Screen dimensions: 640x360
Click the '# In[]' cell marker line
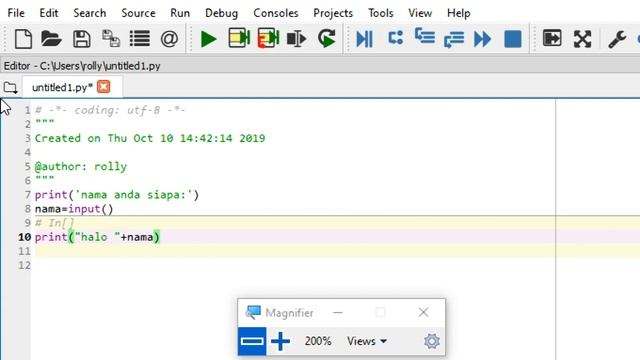click(55, 223)
